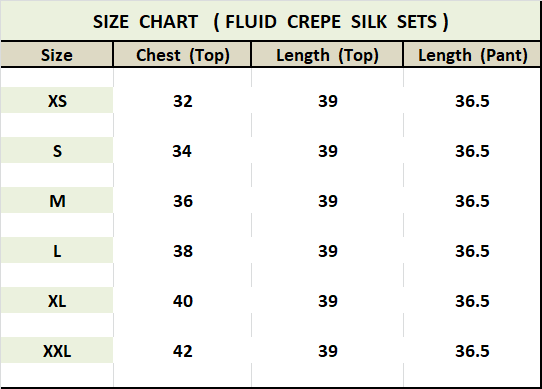
Task: Select the S size row label
Action: click(57, 150)
